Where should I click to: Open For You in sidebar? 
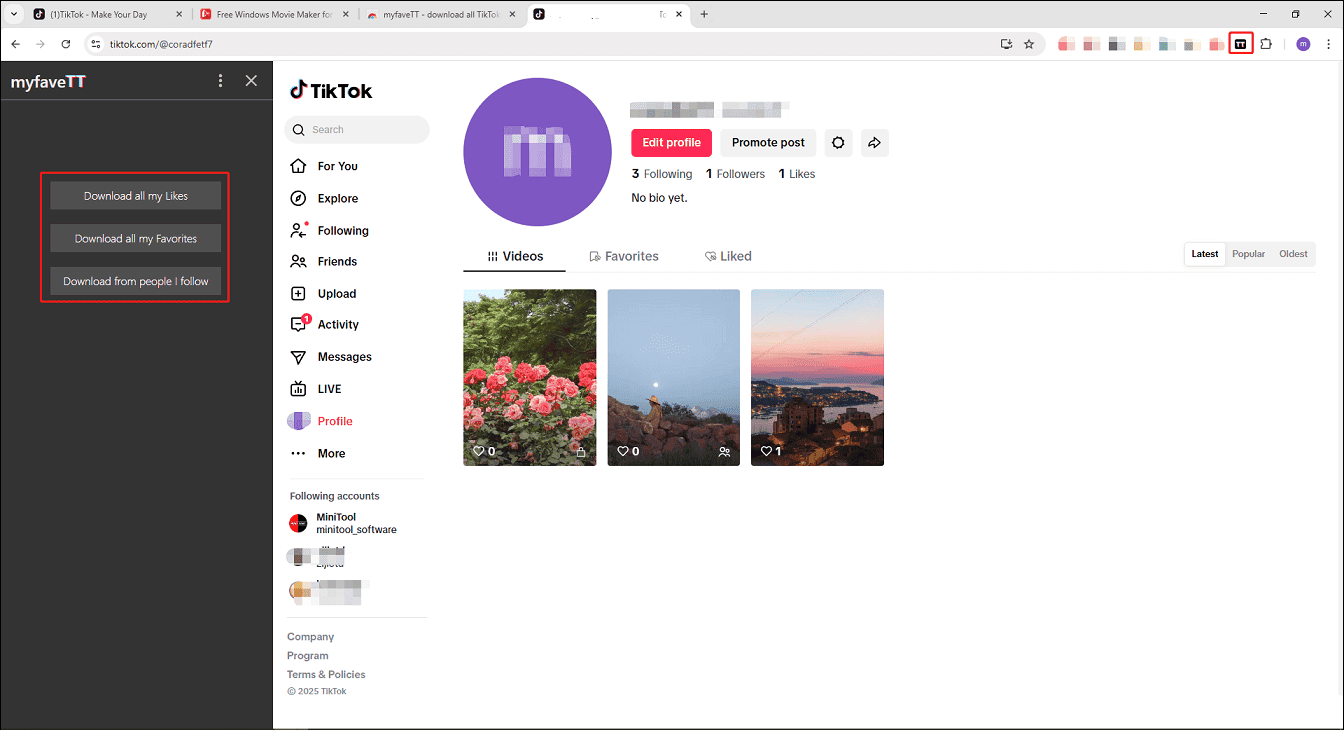tap(324, 166)
